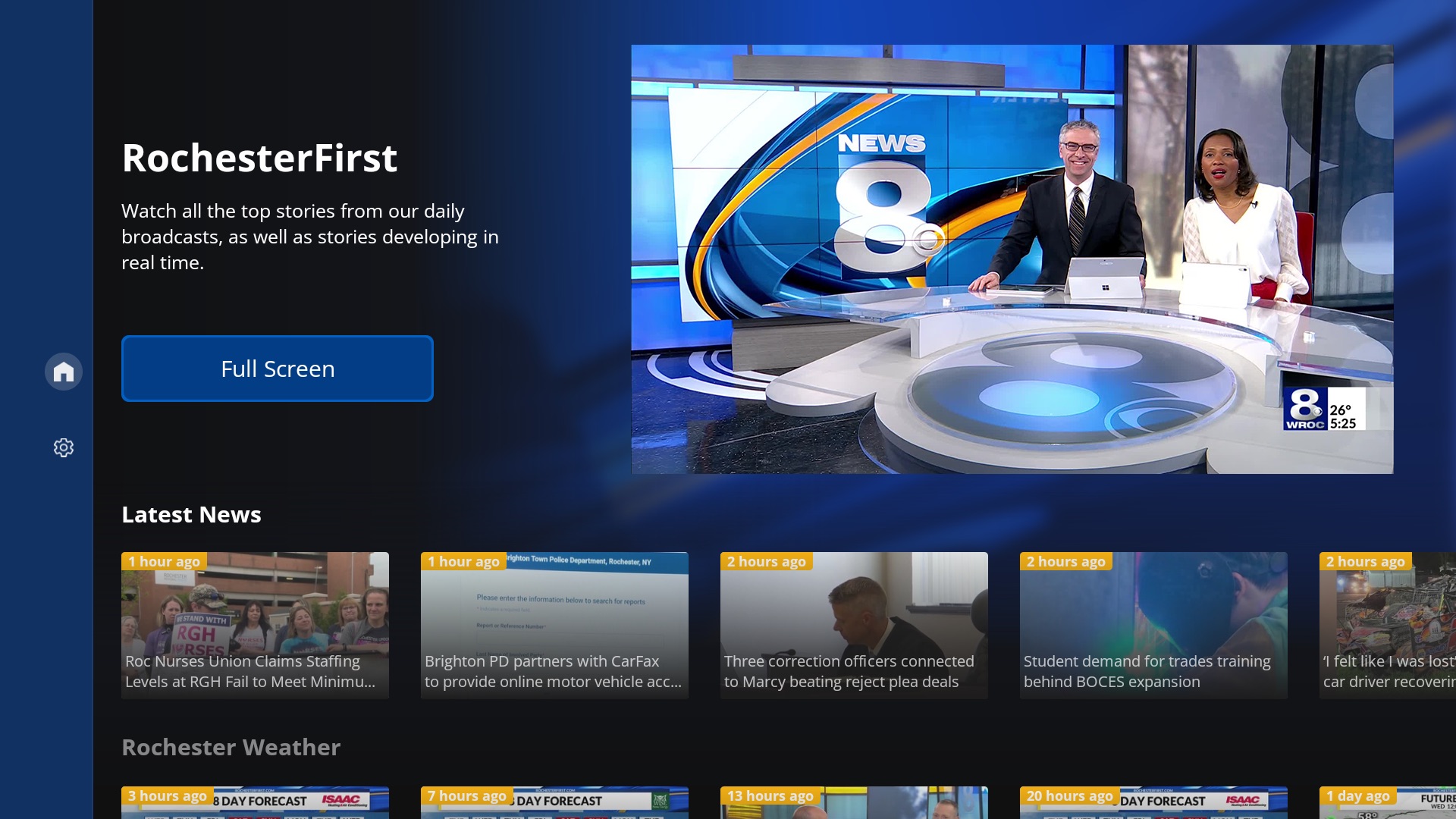This screenshot has height=819, width=1456.
Task: Open 20 hours ago weather forecast video
Action: click(1153, 802)
